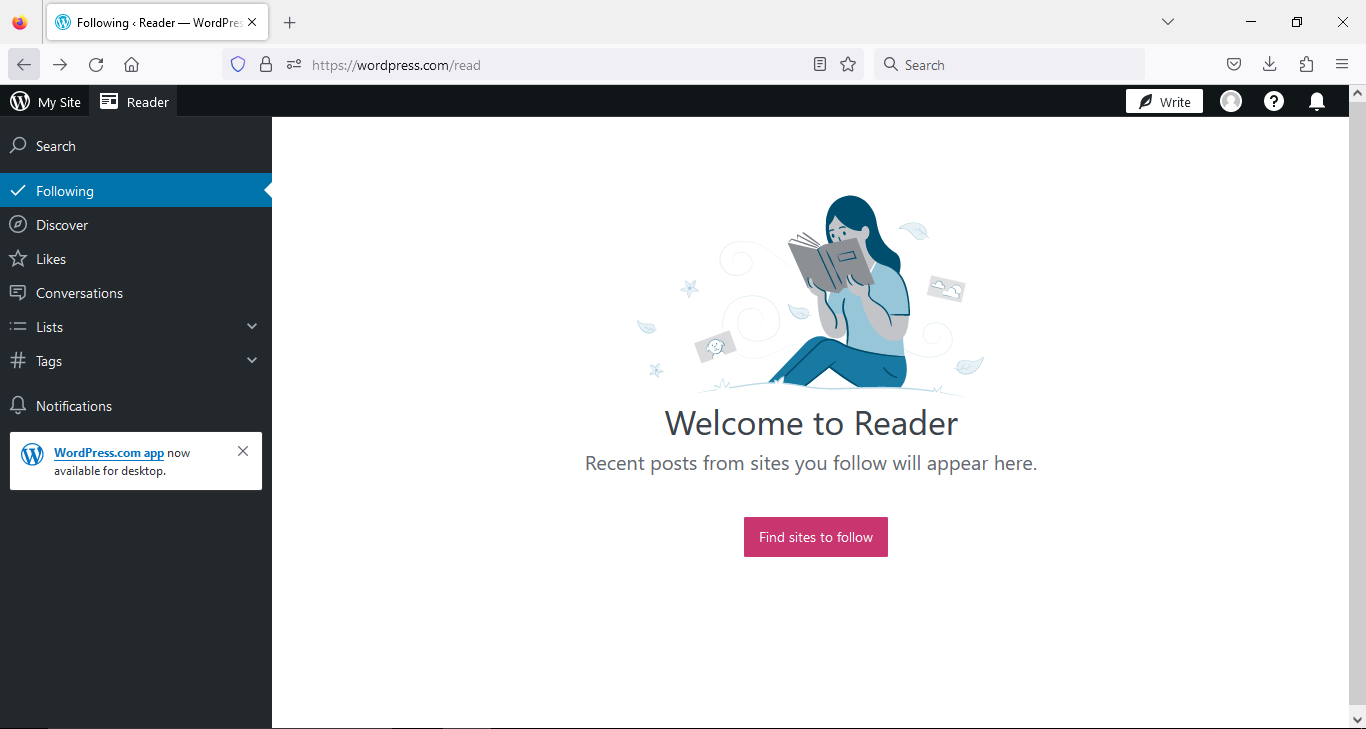Screen dimensions: 1366x729
Task: Open Discover in the sidebar
Action: pyautogui.click(x=136, y=225)
